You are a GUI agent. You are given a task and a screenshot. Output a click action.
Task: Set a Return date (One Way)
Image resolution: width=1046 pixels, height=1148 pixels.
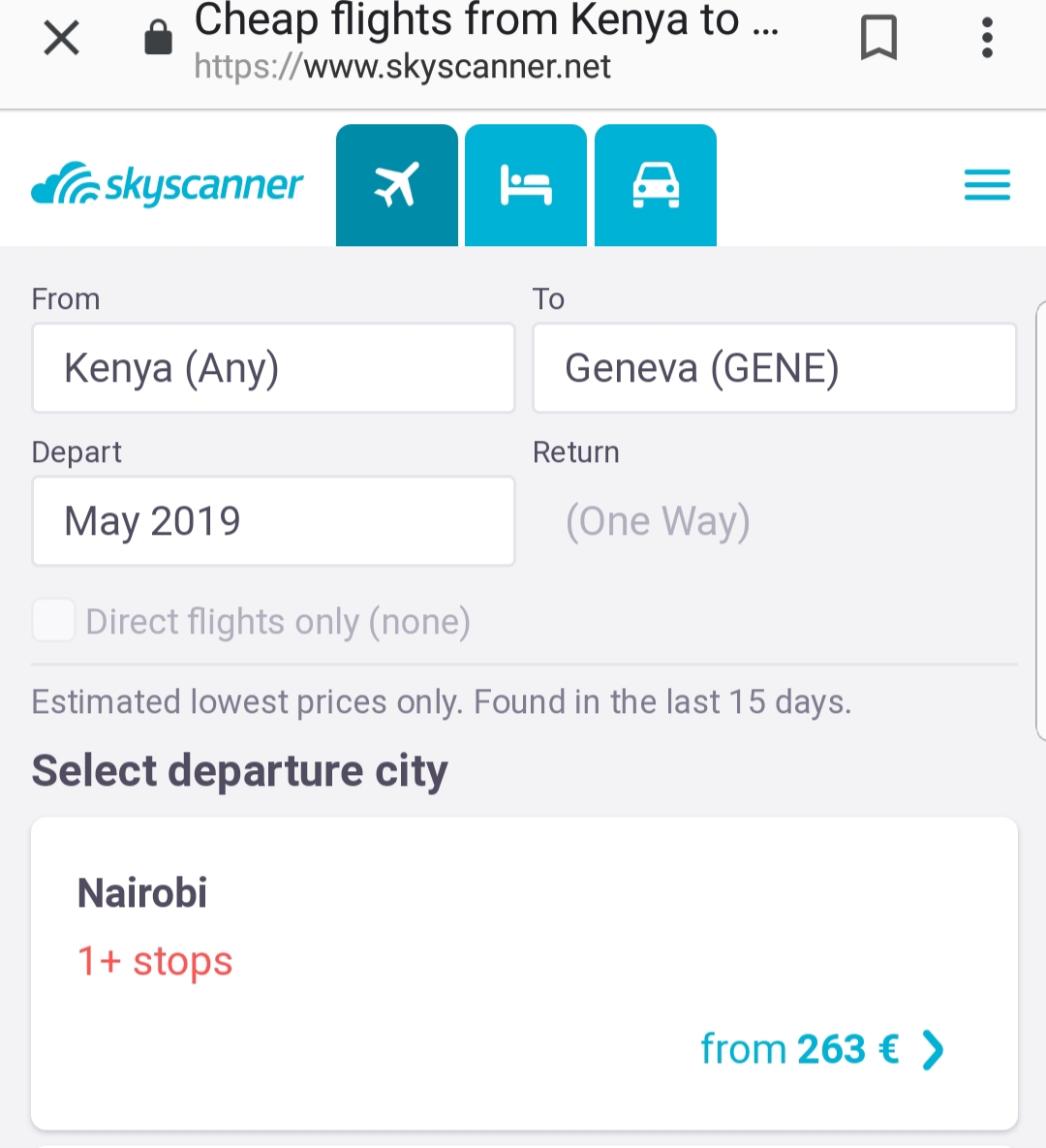tap(659, 521)
